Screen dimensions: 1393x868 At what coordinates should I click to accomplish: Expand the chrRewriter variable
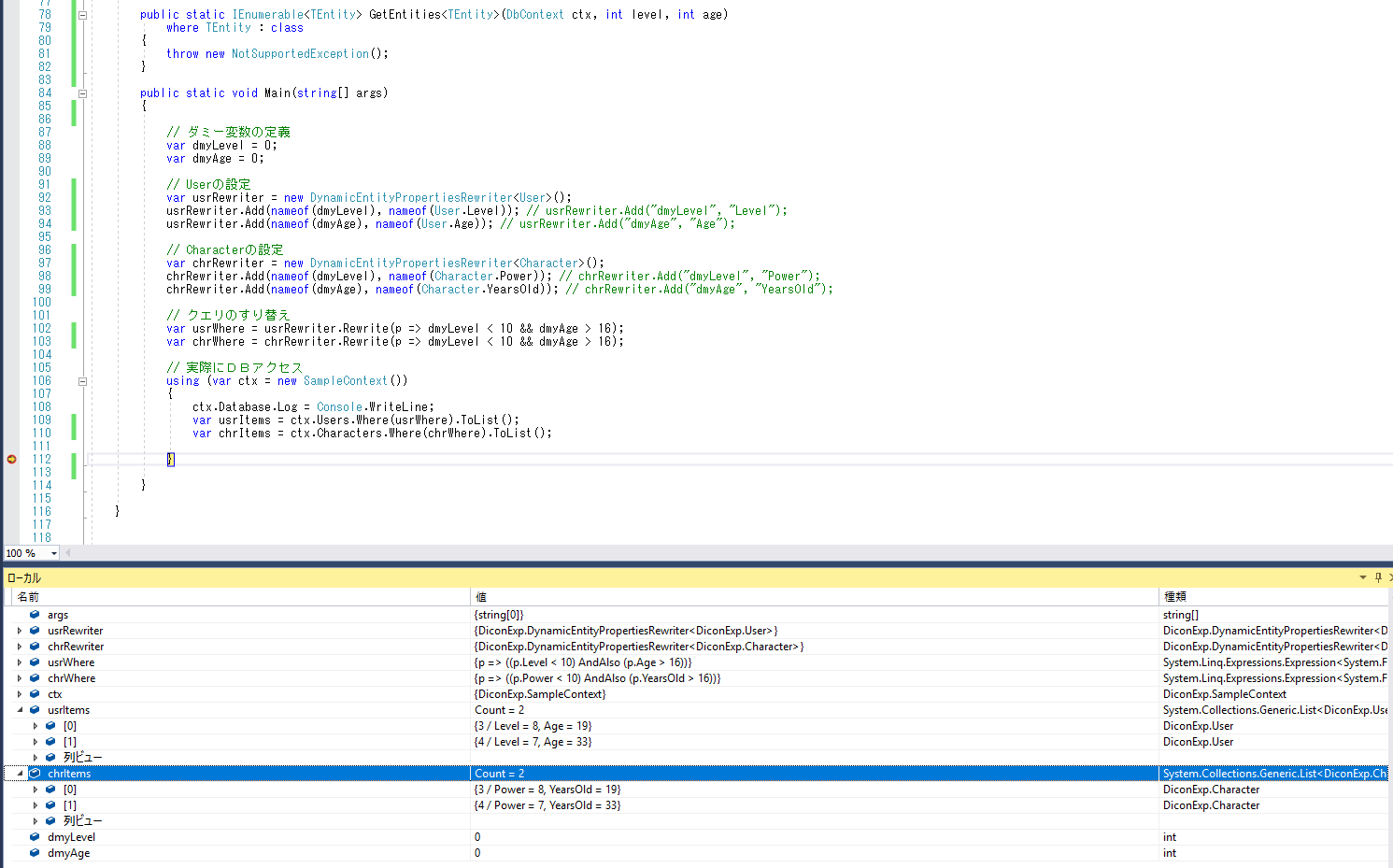[20, 647]
